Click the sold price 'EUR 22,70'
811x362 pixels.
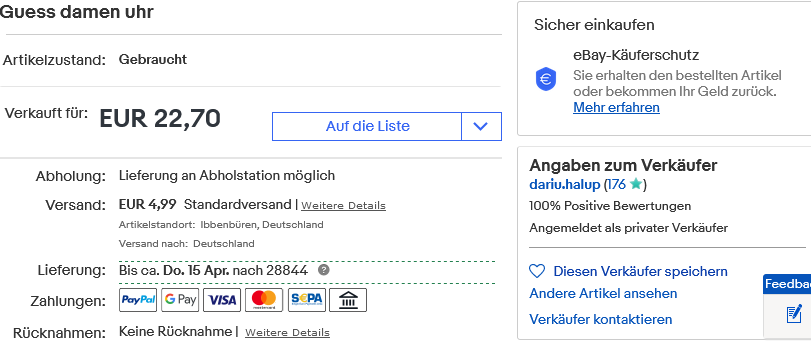160,119
